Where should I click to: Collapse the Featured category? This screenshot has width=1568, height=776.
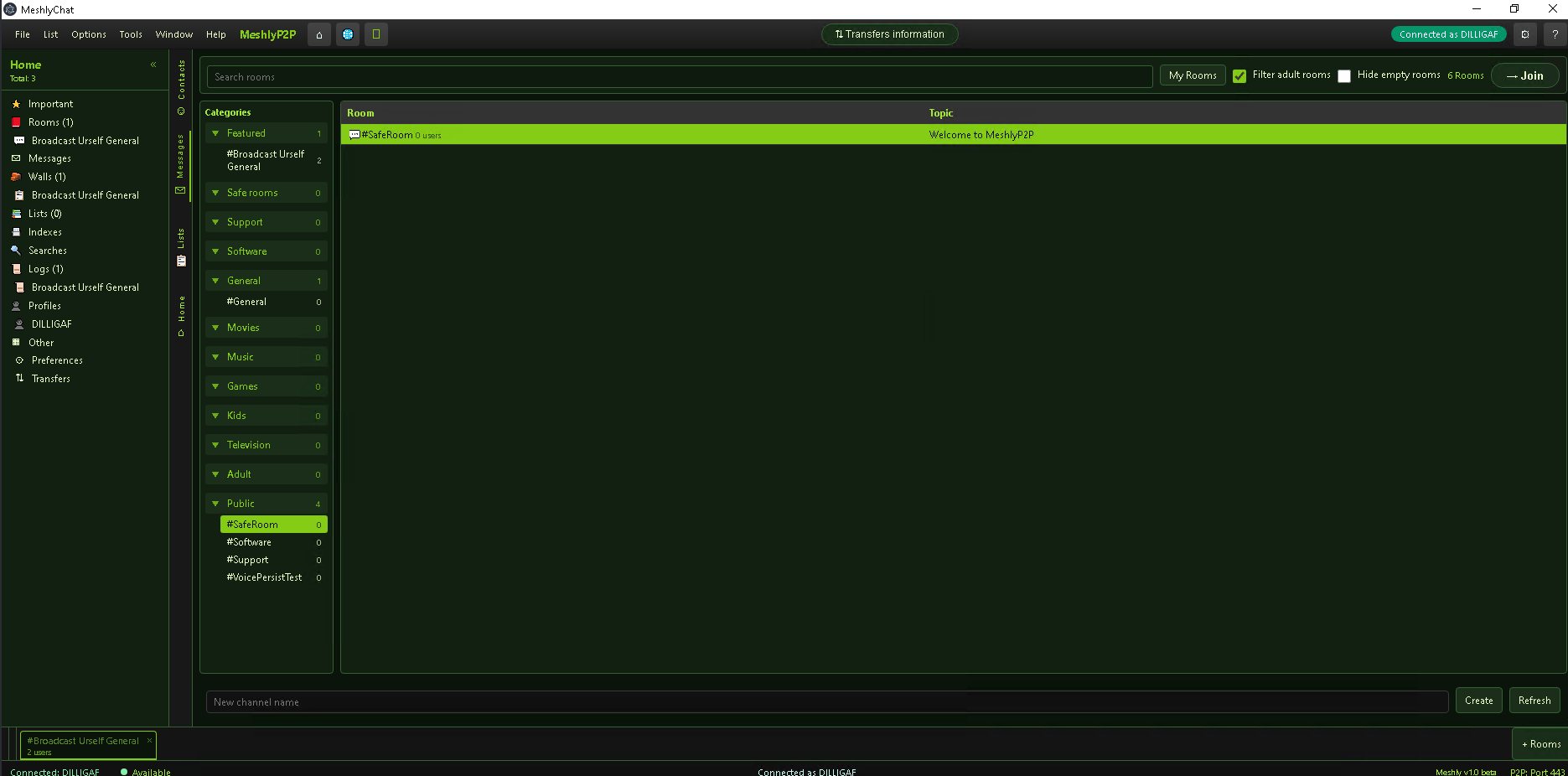pyautogui.click(x=215, y=133)
